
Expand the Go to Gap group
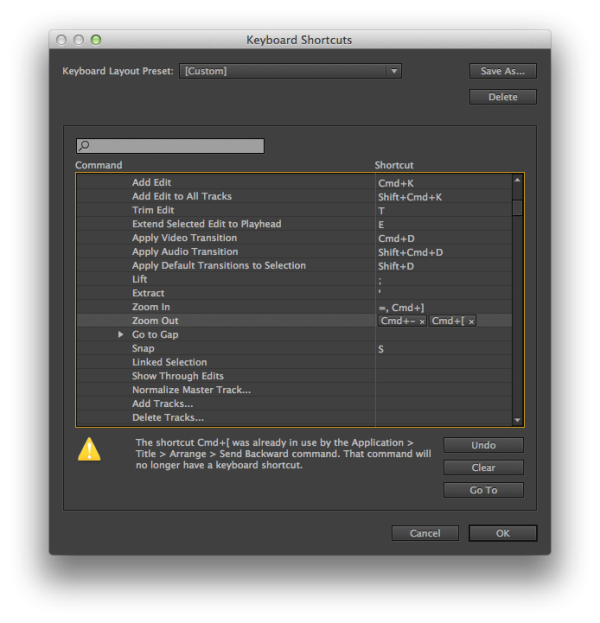[x=121, y=335]
